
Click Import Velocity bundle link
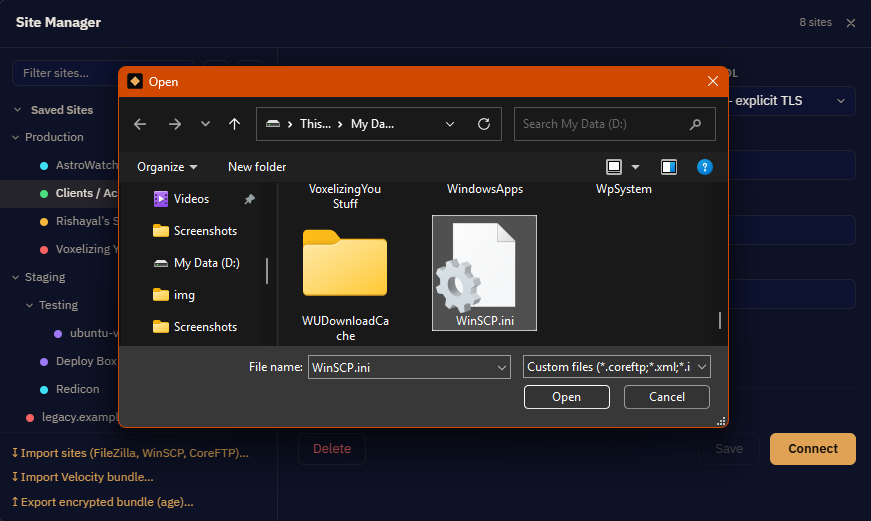tap(82, 477)
